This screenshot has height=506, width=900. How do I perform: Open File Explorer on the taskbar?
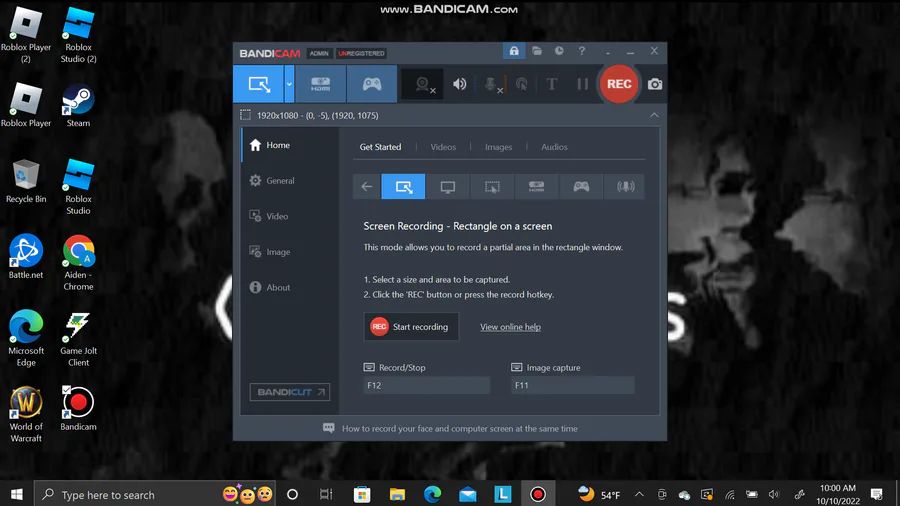[x=397, y=494]
